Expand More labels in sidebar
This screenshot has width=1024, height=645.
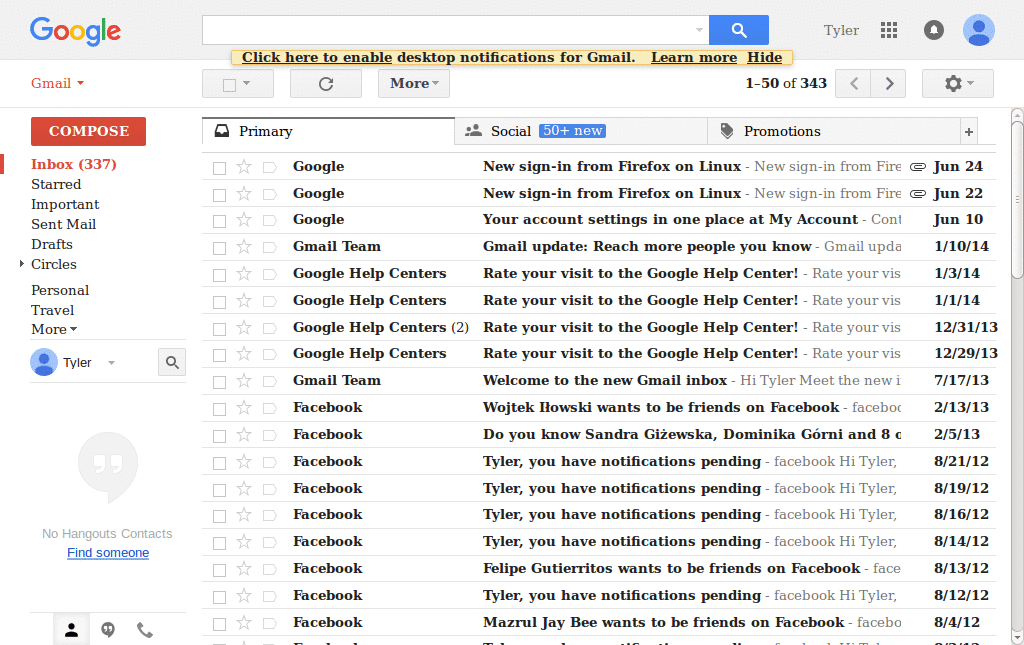pos(54,329)
